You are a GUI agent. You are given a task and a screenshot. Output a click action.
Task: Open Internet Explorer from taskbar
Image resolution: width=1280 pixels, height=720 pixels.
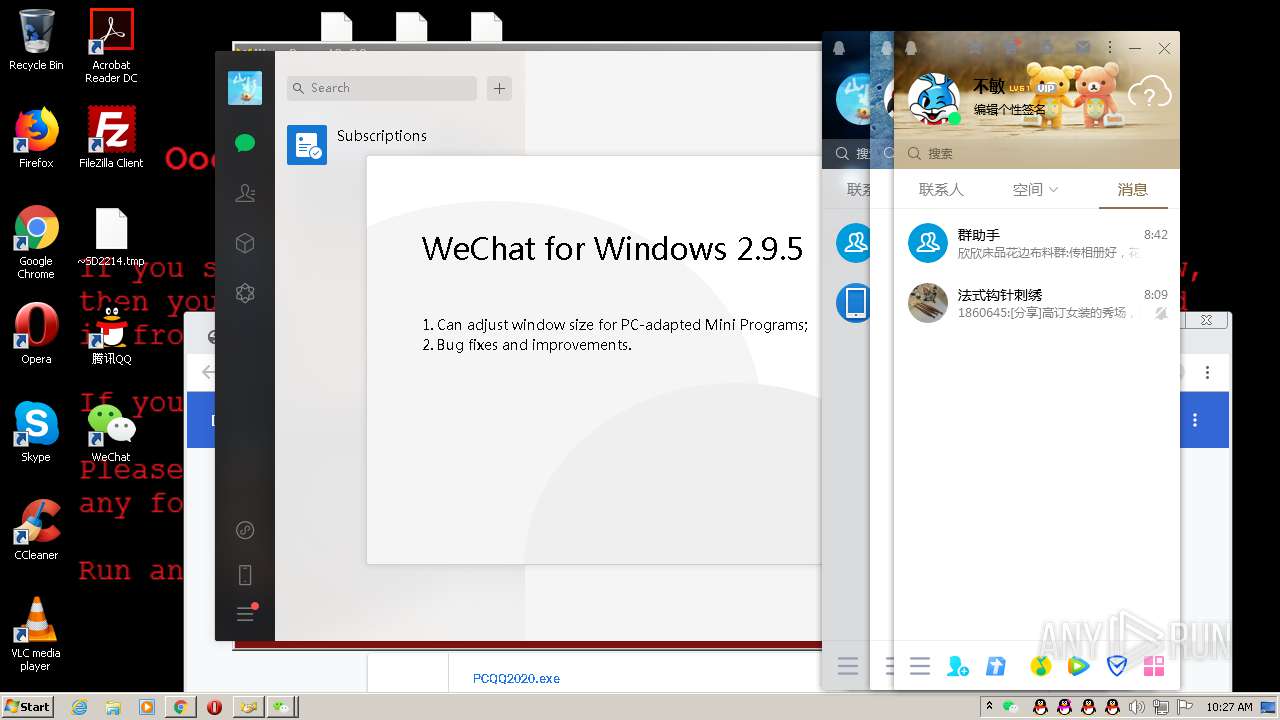tap(80, 707)
